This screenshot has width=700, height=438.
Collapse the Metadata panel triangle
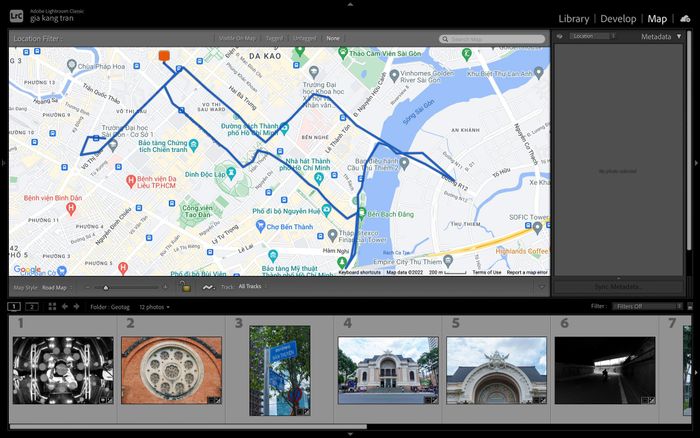click(679, 36)
